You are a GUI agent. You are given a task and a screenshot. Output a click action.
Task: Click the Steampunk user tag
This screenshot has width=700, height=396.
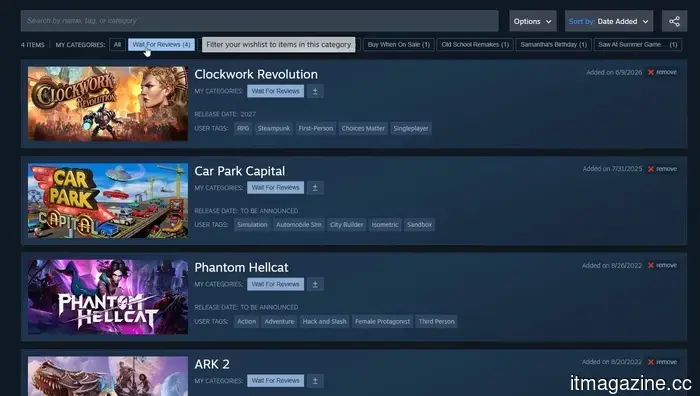click(x=274, y=129)
